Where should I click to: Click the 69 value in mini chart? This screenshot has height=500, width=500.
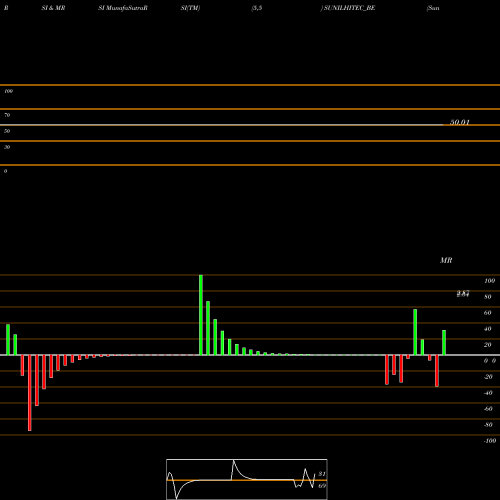[x=322, y=486]
